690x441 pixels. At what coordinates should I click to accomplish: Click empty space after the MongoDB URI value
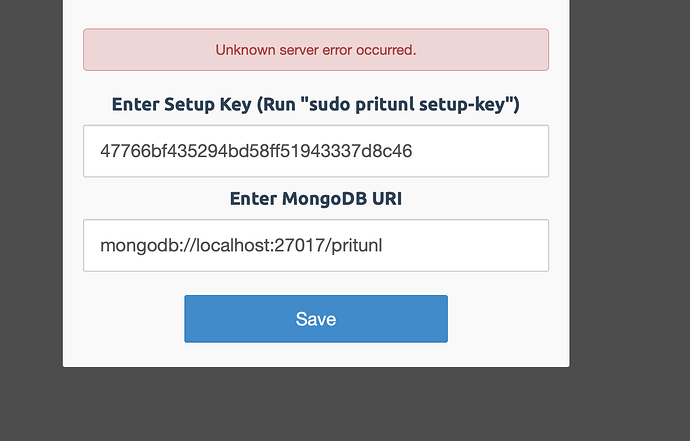point(464,245)
